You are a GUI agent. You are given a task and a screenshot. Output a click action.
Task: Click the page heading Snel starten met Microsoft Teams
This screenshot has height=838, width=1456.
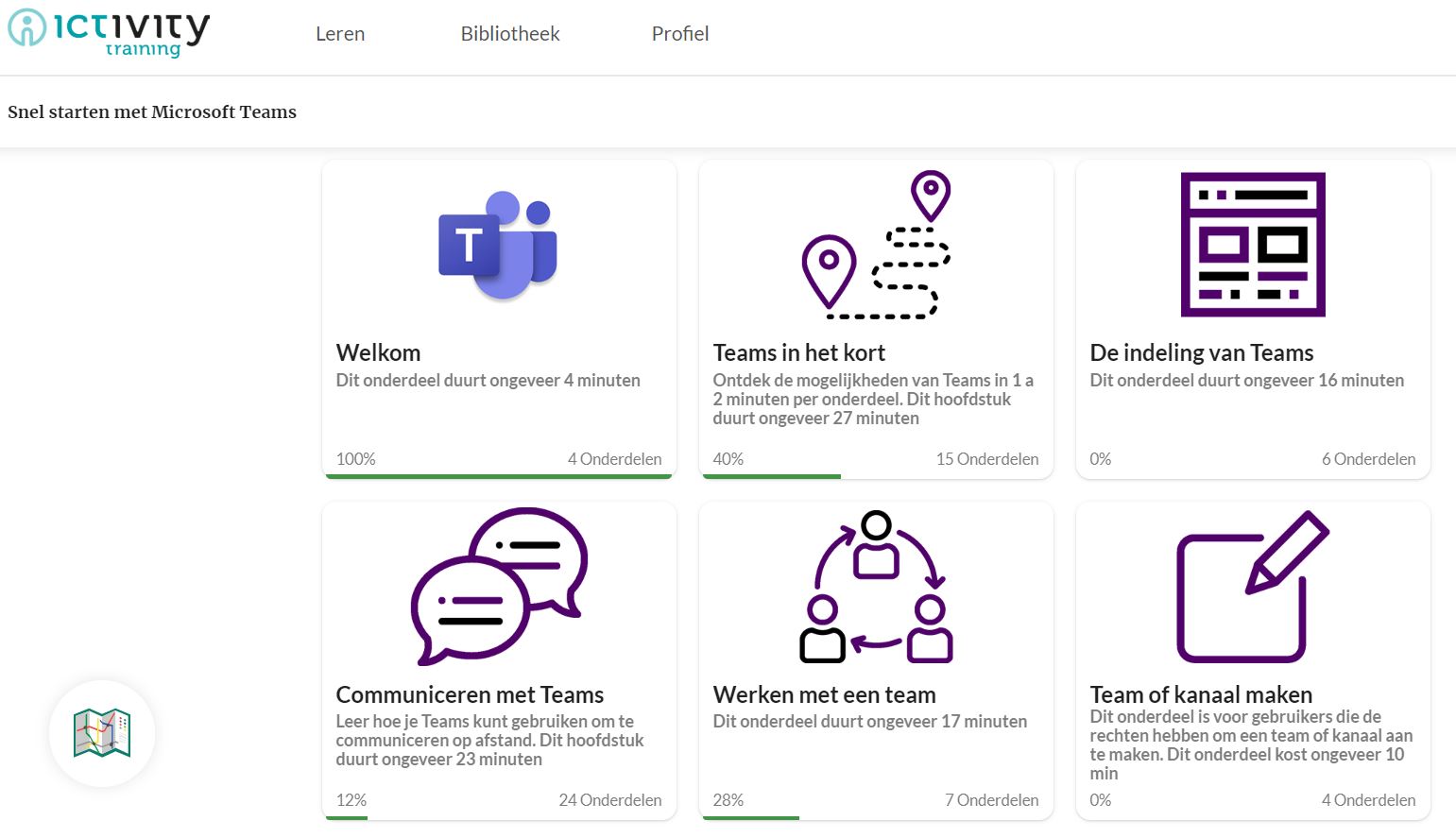click(152, 111)
